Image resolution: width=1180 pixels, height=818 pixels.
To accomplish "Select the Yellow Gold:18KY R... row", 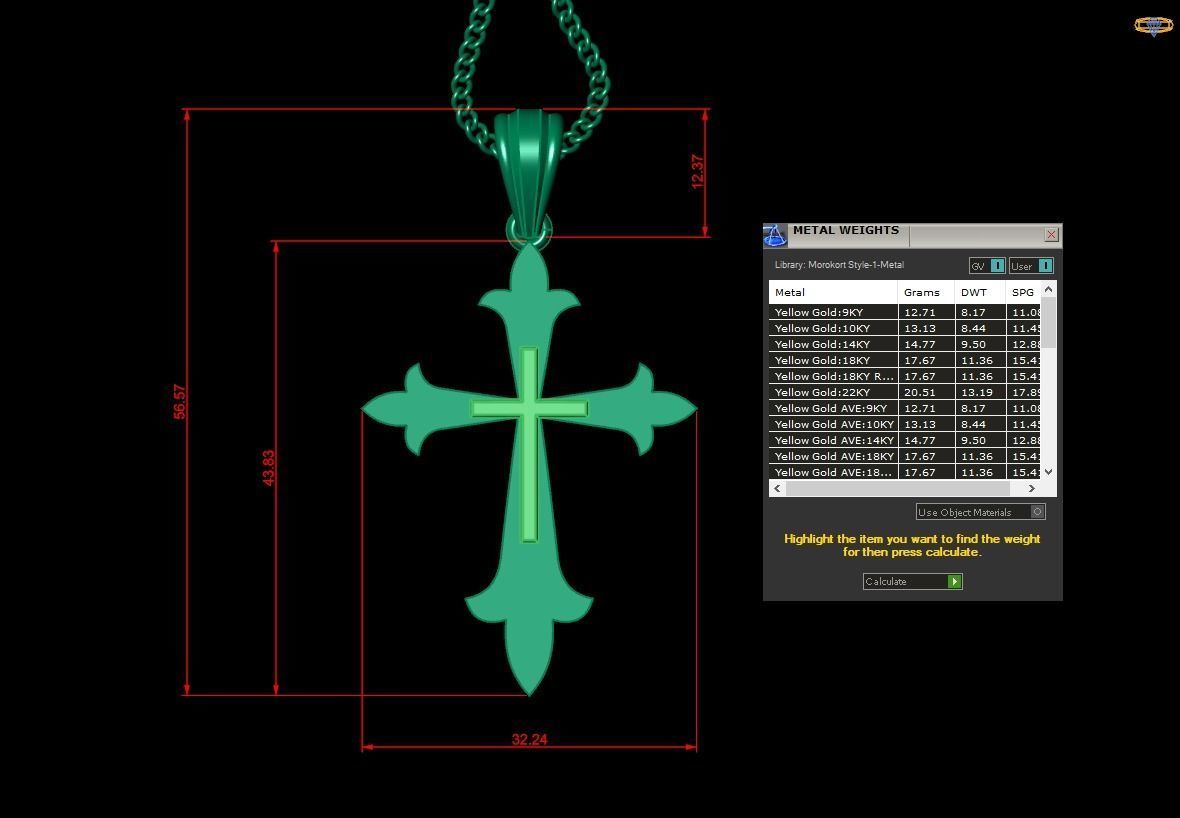I will pos(905,376).
